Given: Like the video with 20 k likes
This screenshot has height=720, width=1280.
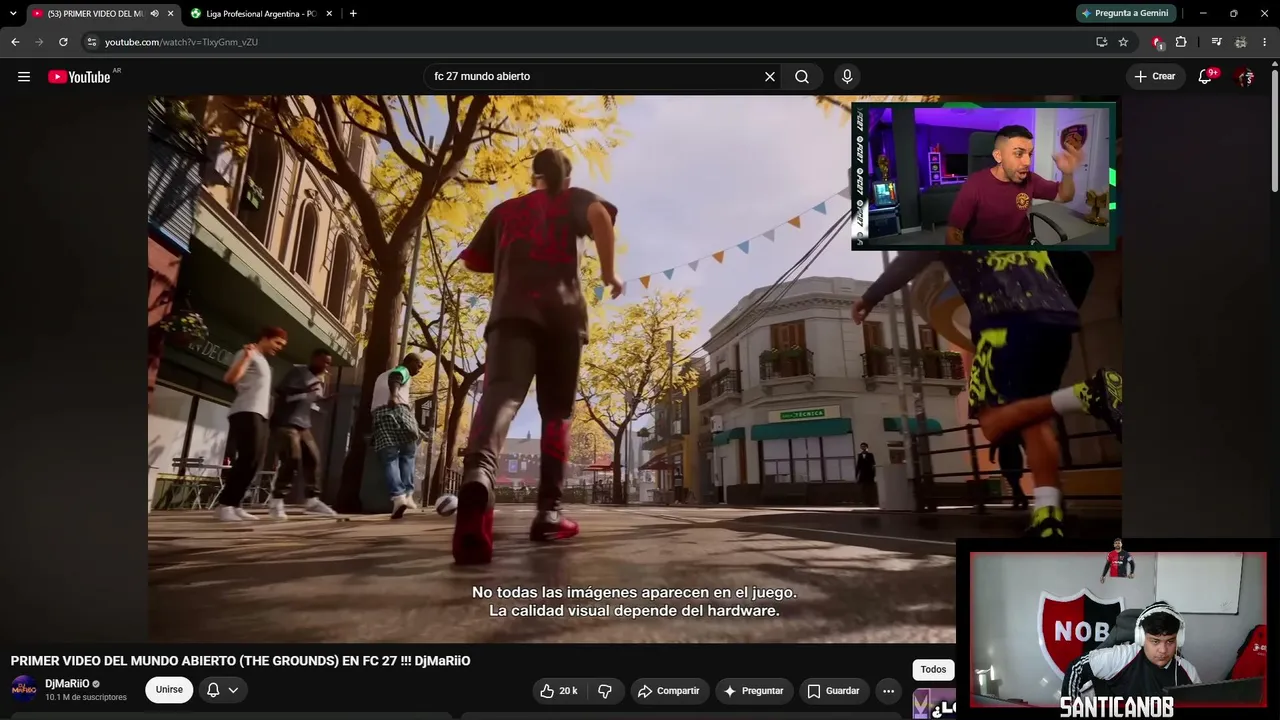Looking at the screenshot, I should coord(560,691).
